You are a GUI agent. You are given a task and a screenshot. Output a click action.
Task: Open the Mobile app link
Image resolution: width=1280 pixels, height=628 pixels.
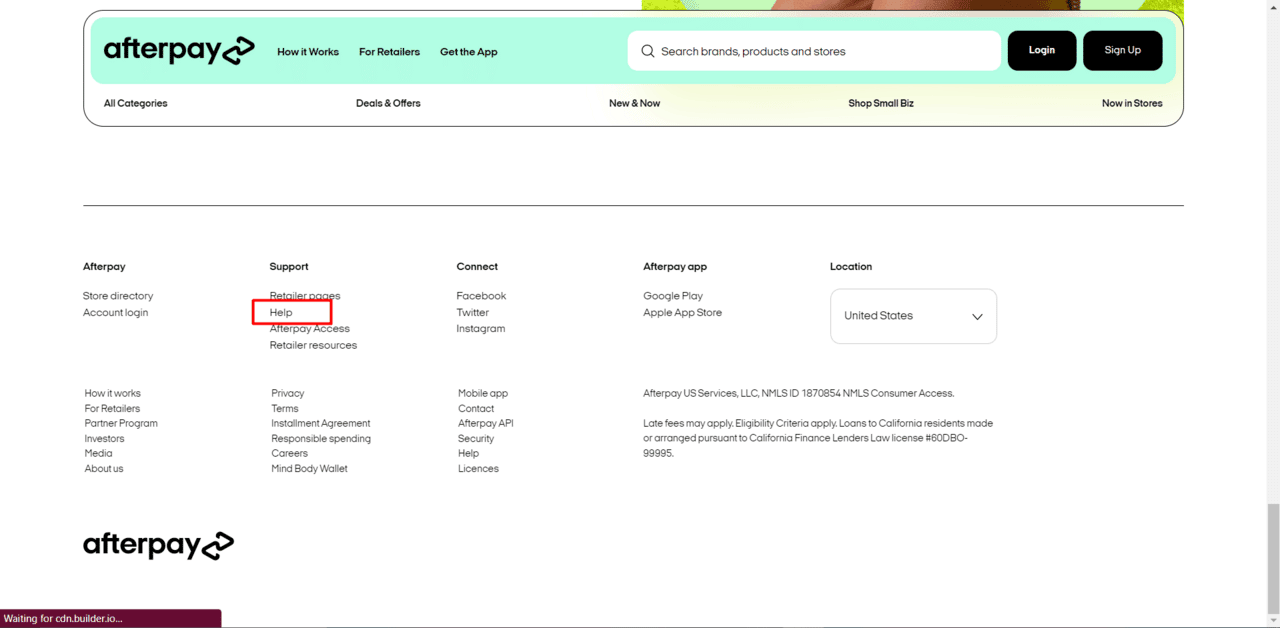pyautogui.click(x=483, y=394)
